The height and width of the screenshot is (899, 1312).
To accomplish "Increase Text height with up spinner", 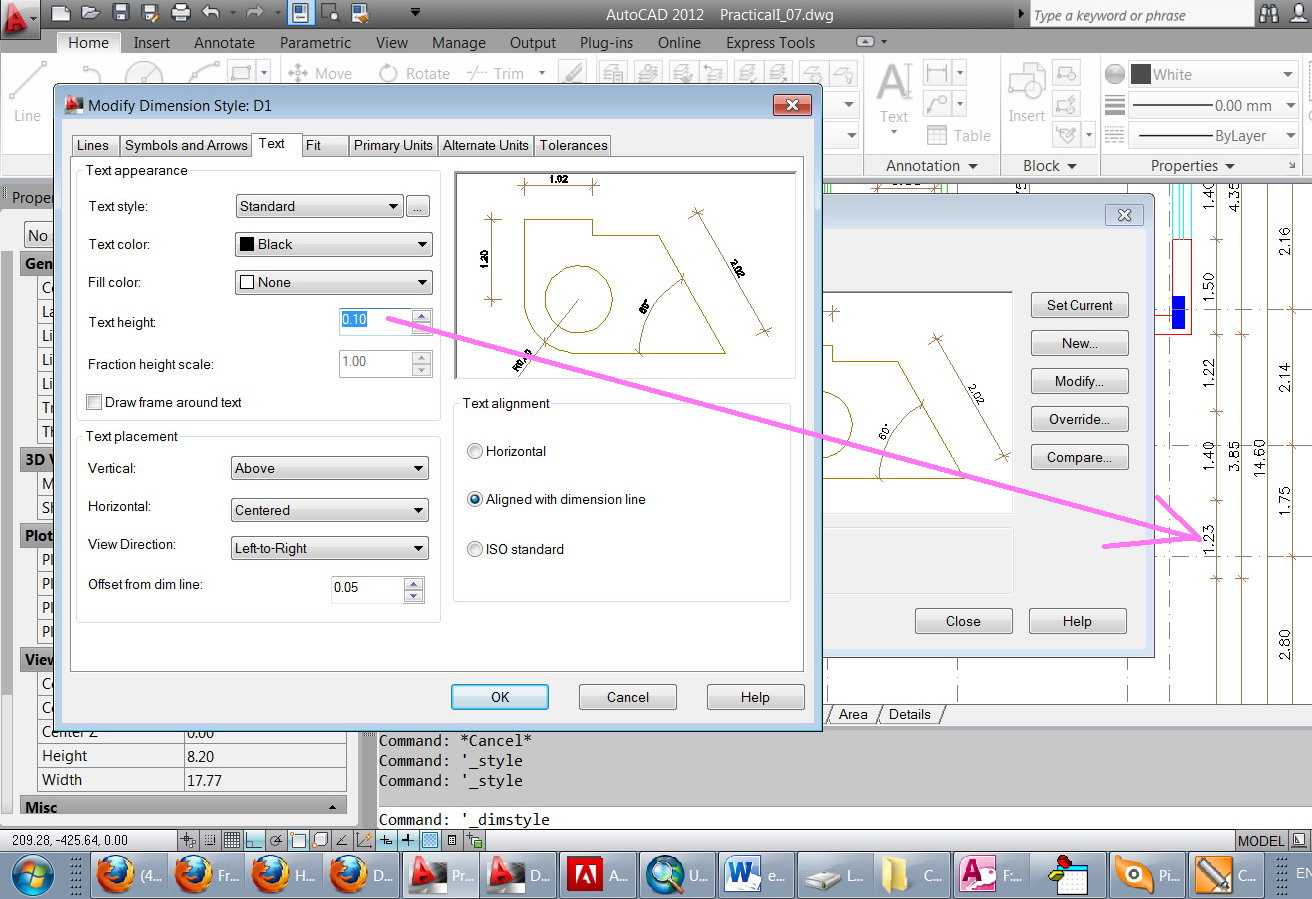I will coord(422,316).
